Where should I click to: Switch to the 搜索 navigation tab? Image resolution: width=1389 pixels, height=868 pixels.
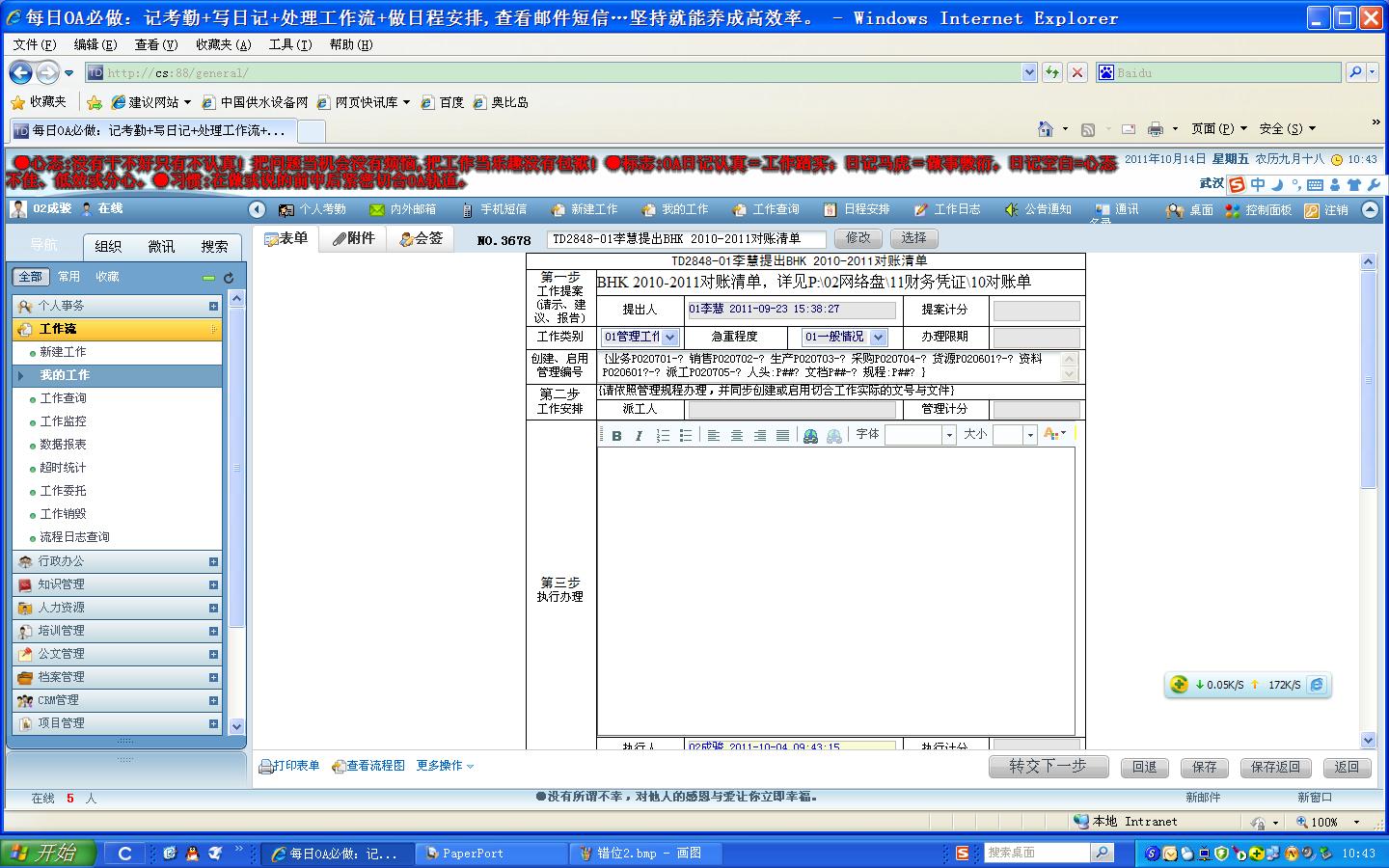pos(214,246)
